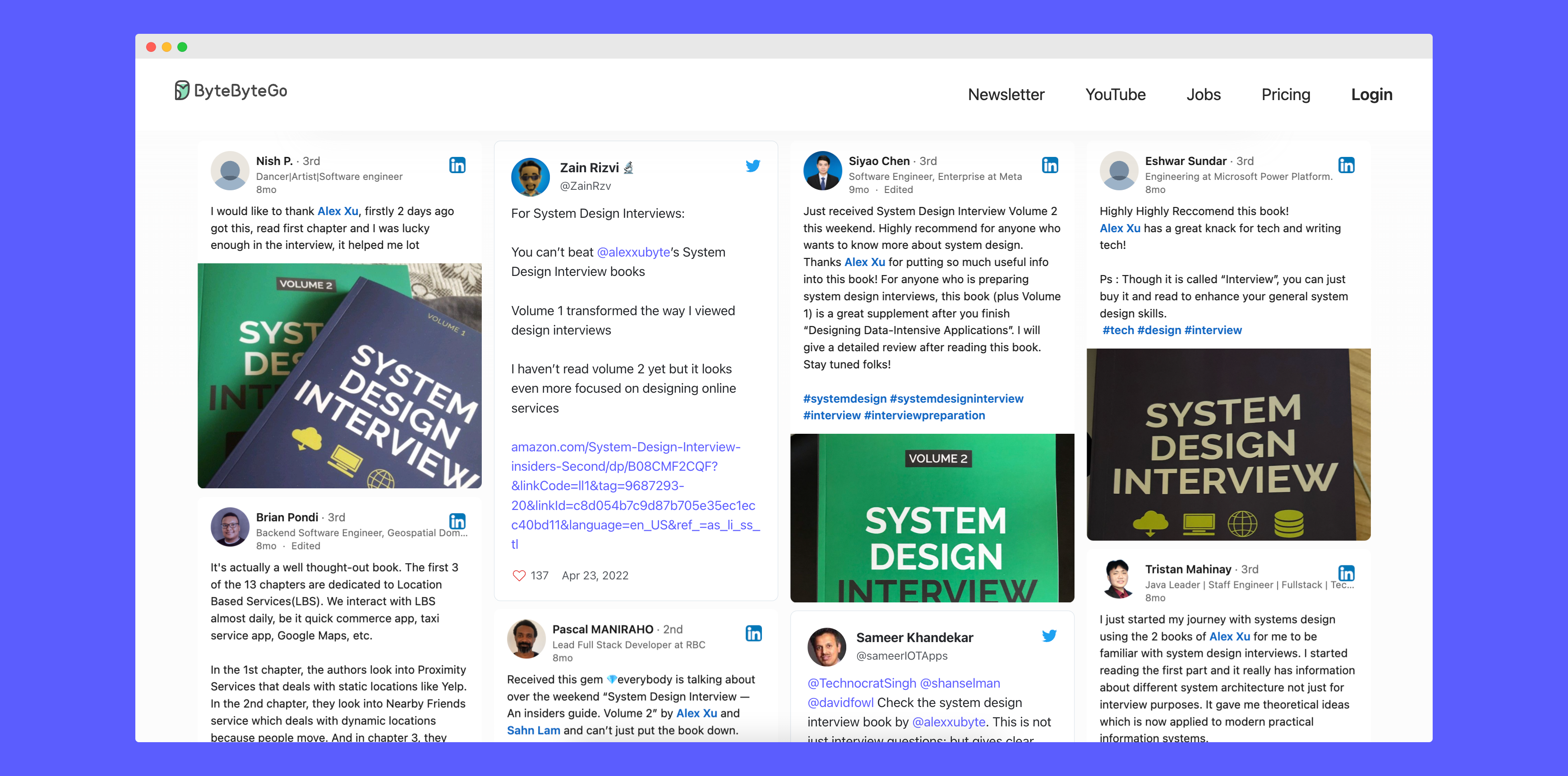Viewport: 1568px width, 776px height.
Task: Click the Sahn Lam link
Action: click(x=533, y=730)
